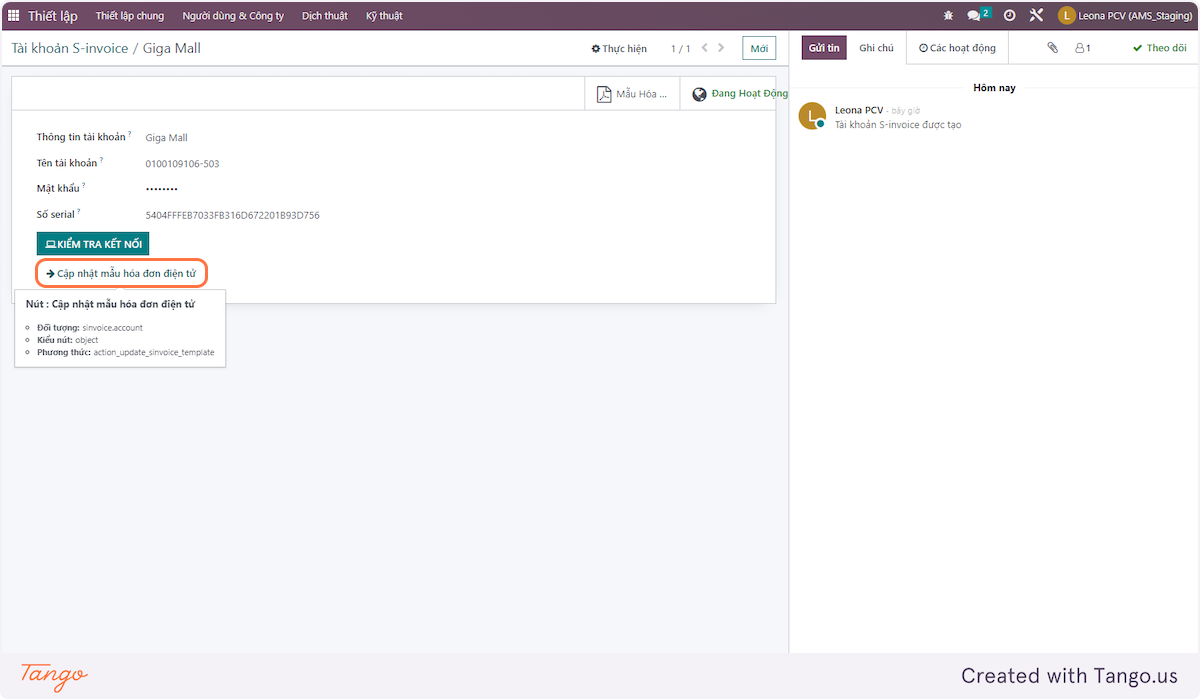
Task: Go to Tài khoản S-invoice breadcrumb
Action: click(x=70, y=48)
